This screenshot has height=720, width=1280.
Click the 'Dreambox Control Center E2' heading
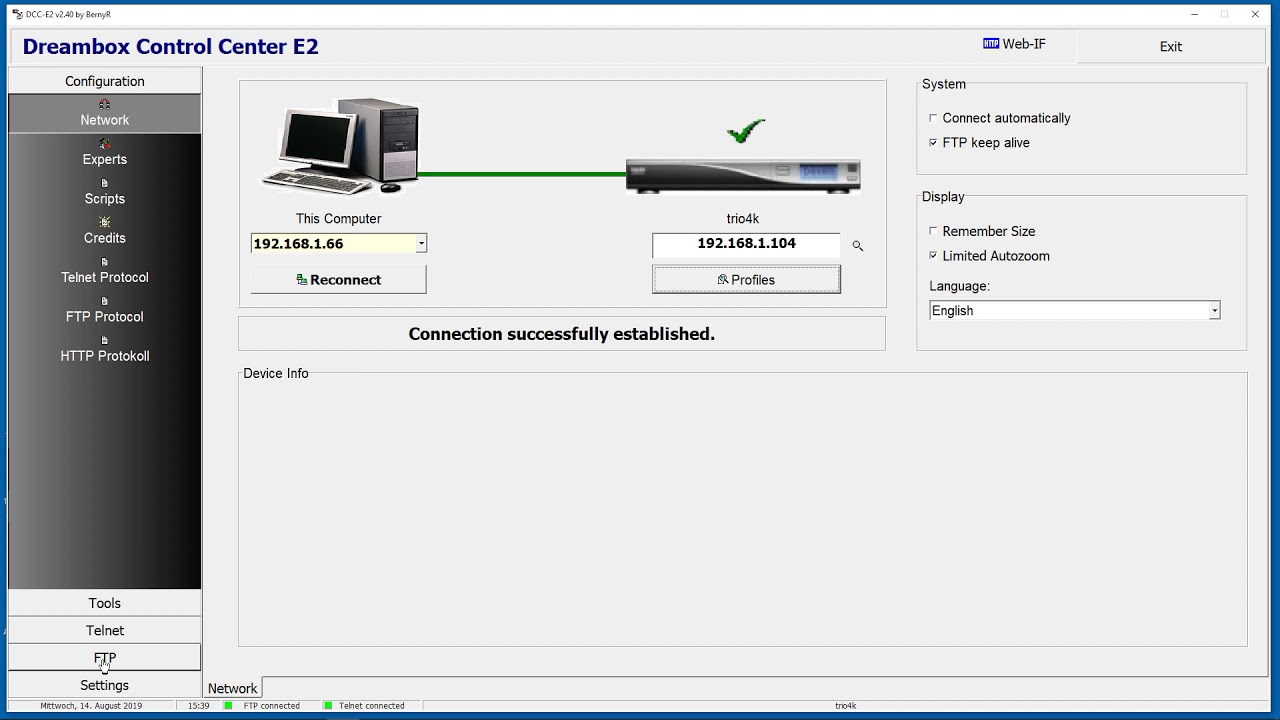tap(170, 47)
